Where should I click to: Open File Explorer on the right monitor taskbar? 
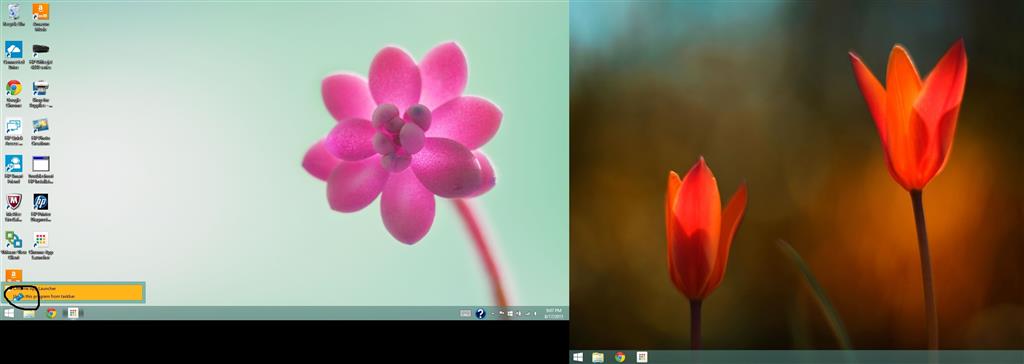(598, 357)
